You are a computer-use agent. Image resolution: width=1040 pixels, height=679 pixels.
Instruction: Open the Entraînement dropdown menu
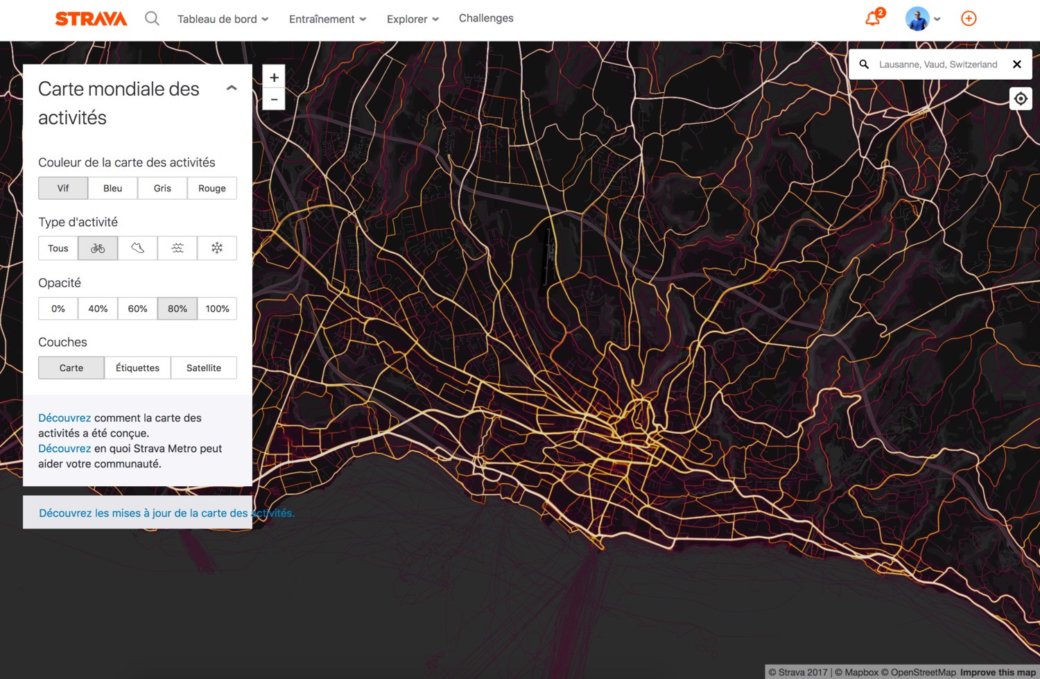[327, 18]
